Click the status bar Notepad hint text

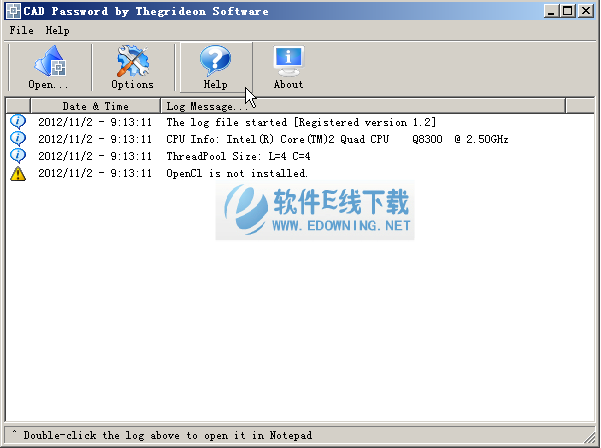tap(167, 435)
